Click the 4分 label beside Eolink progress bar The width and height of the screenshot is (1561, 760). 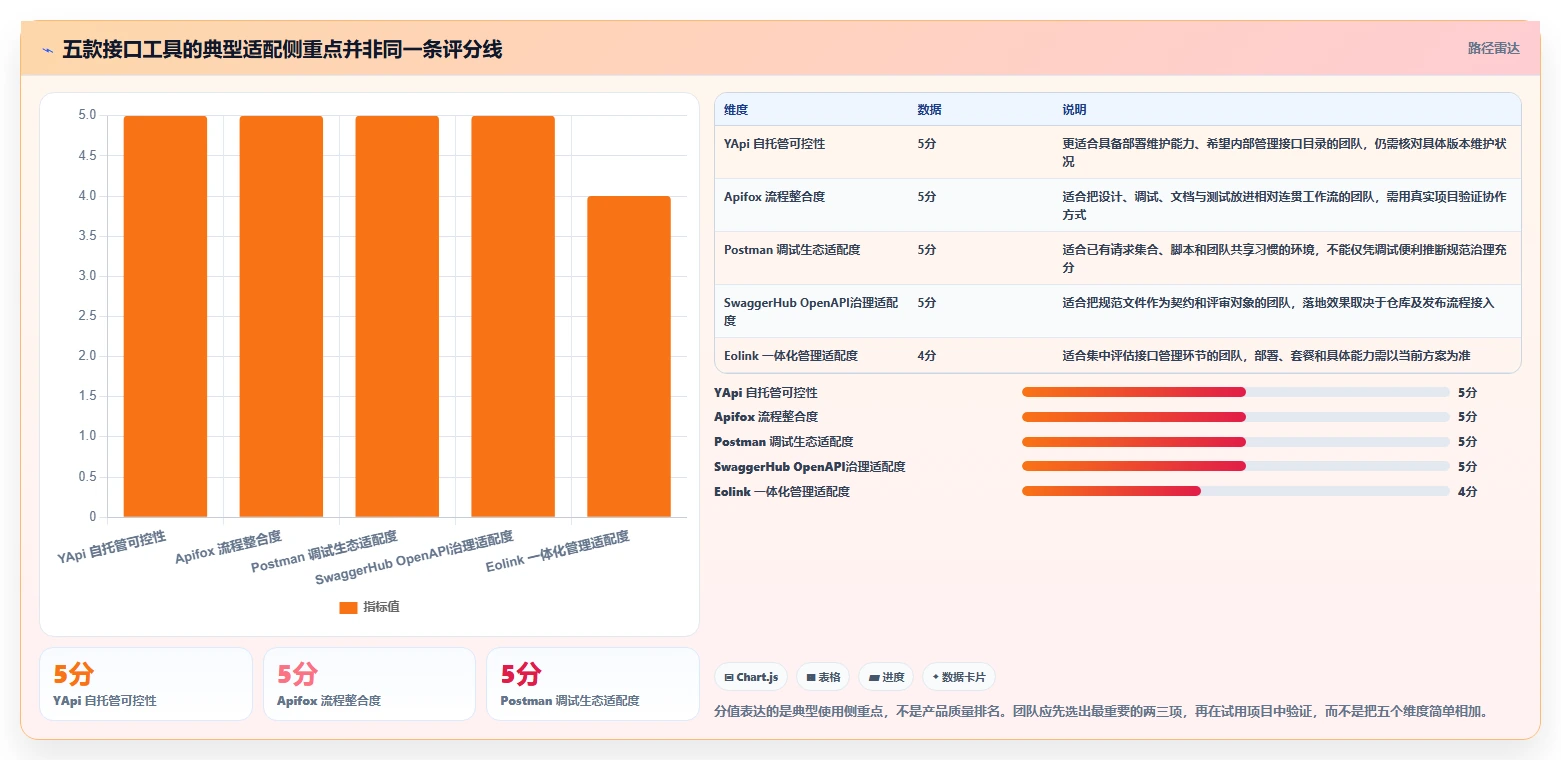[1467, 491]
